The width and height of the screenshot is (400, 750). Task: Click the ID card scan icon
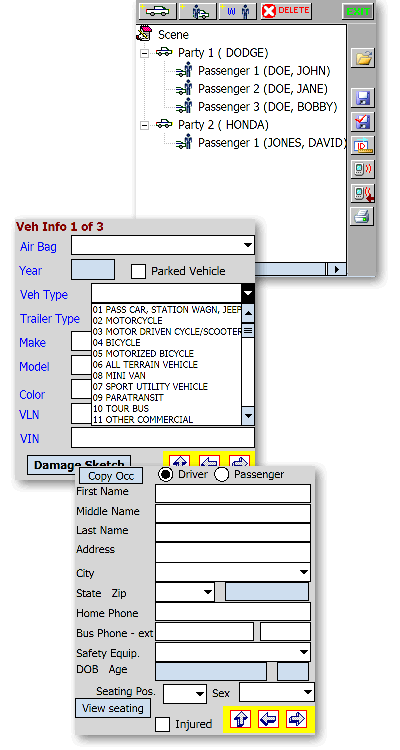[x=363, y=145]
